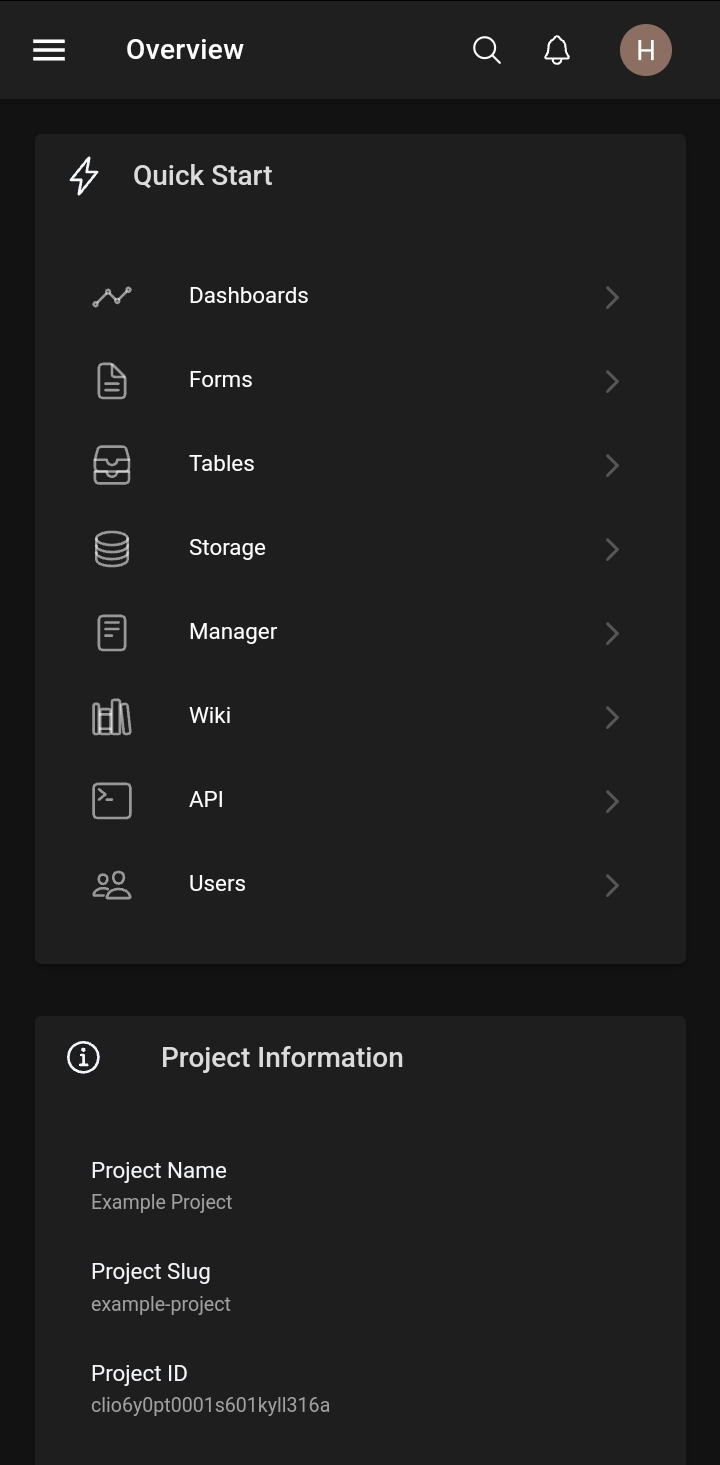Click the Dashboards line-chart icon
The height and width of the screenshot is (1465, 720).
pyautogui.click(x=112, y=296)
